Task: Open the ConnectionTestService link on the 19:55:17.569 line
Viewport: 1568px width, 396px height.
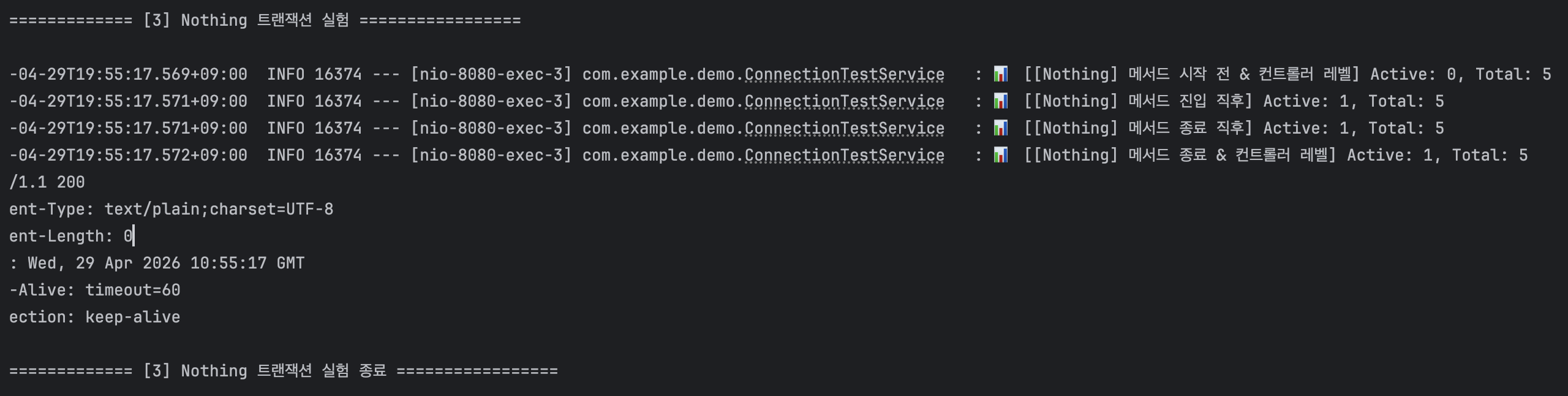Action: click(844, 74)
